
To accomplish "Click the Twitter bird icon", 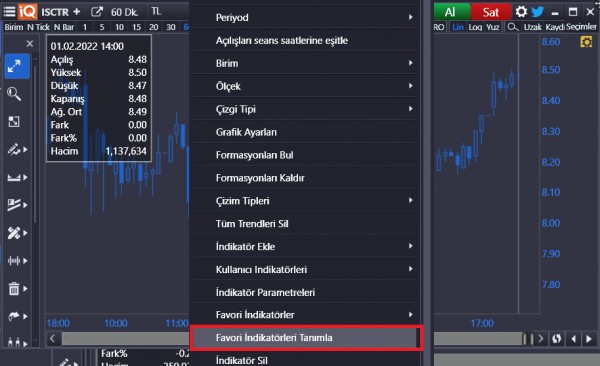I will pyautogui.click(x=538, y=12).
